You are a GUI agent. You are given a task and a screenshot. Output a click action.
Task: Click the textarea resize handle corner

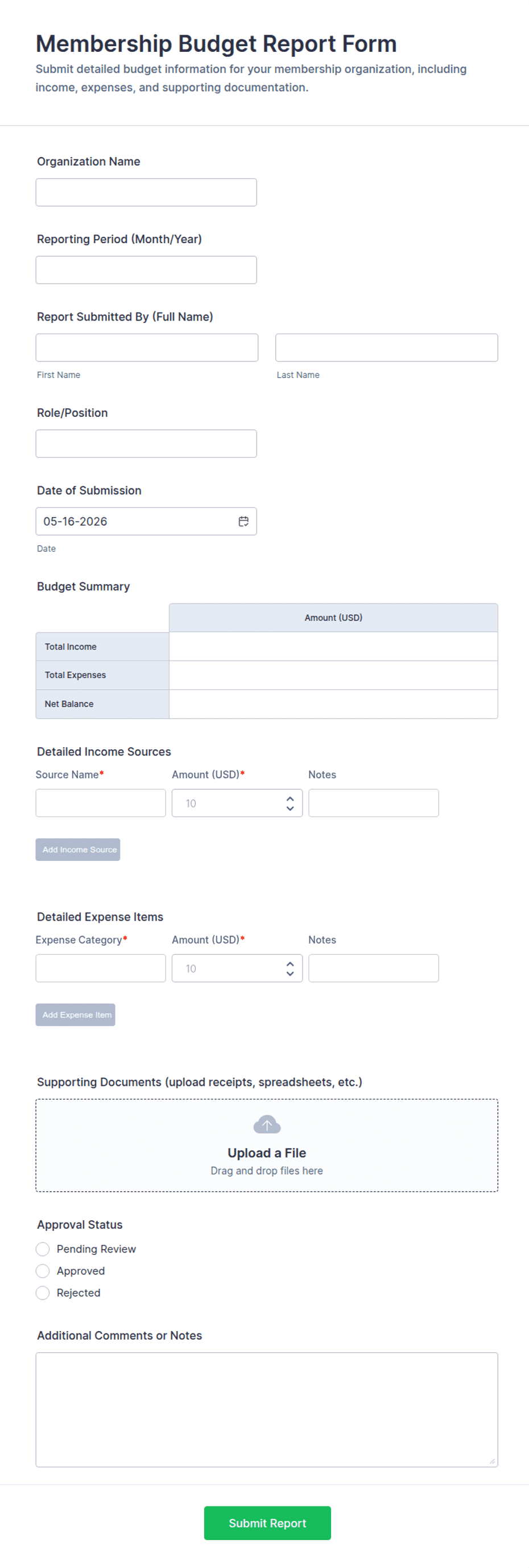pyautogui.click(x=493, y=1462)
